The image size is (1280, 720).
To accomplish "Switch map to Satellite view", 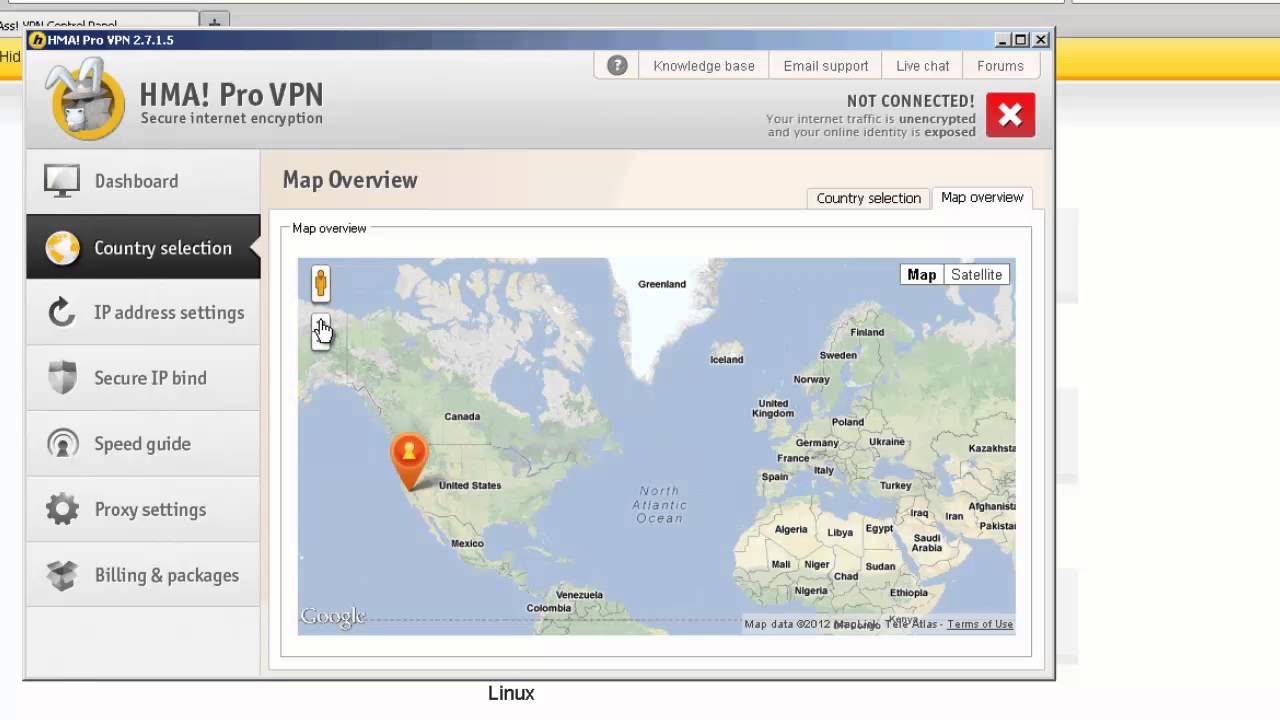I will (976, 275).
